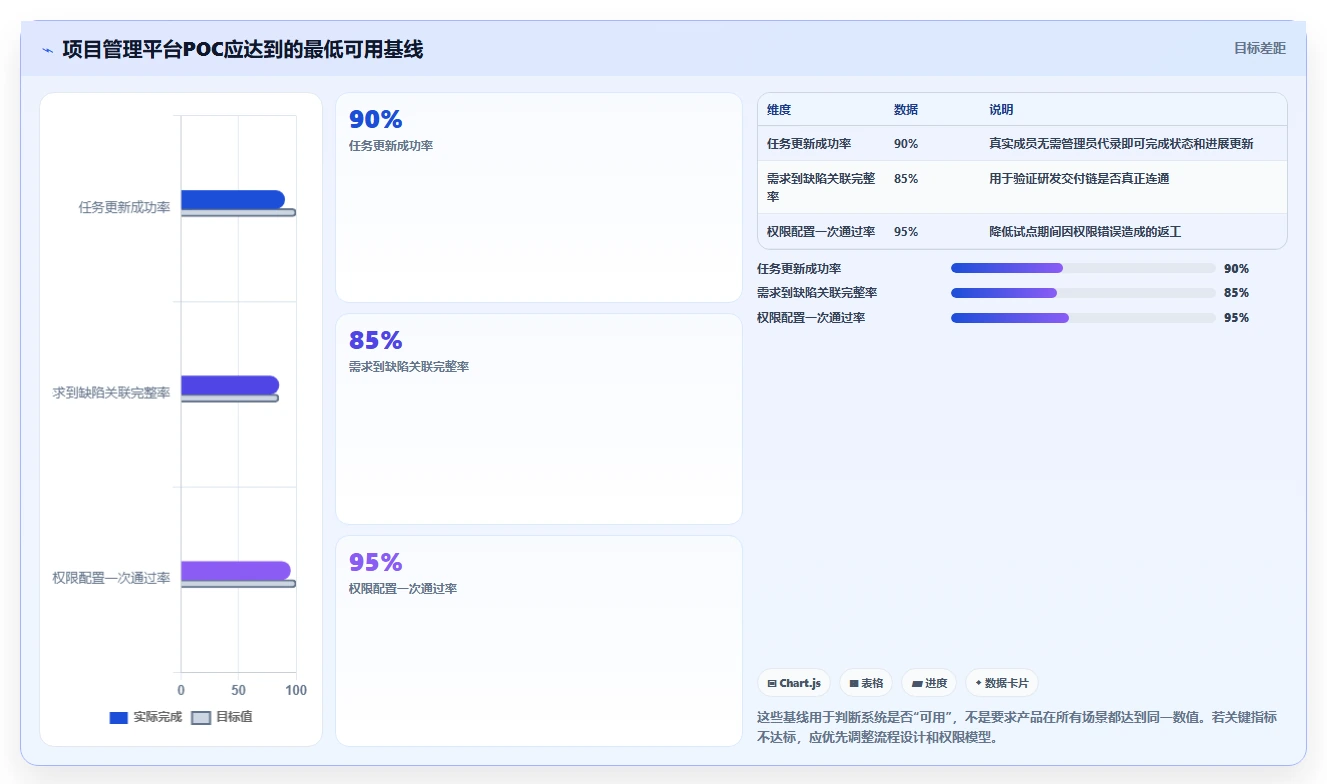Click the 任务更新成功率 progress bar
1327x784 pixels.
1083,268
